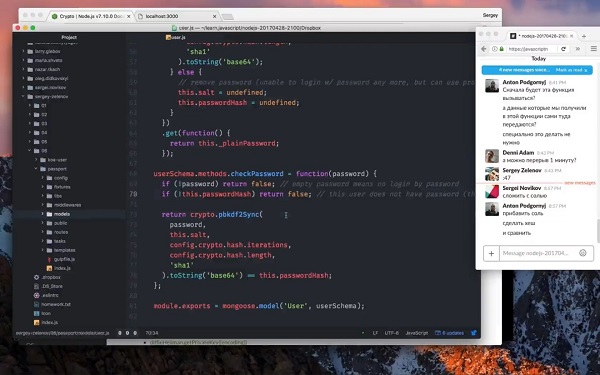The image size is (600, 375).
Task: Select the nodejs-20170428 Firefox tab
Action: pyautogui.click(x=542, y=36)
